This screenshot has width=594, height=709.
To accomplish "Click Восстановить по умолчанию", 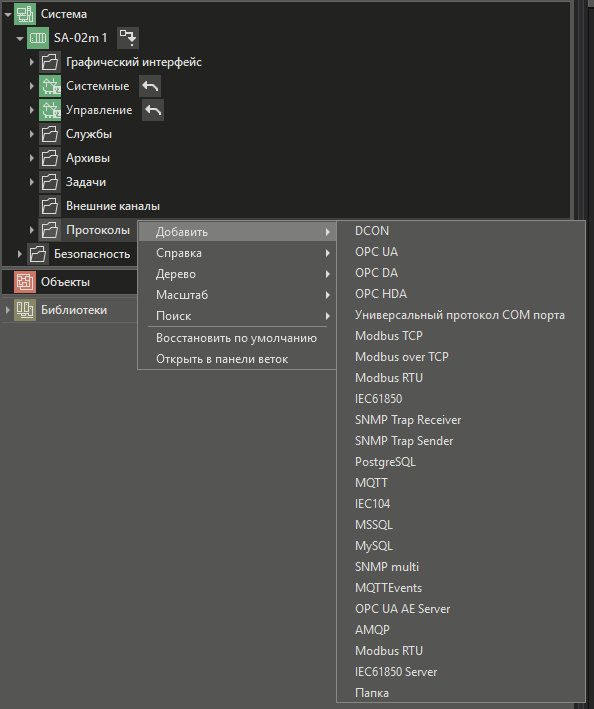I will 236,338.
